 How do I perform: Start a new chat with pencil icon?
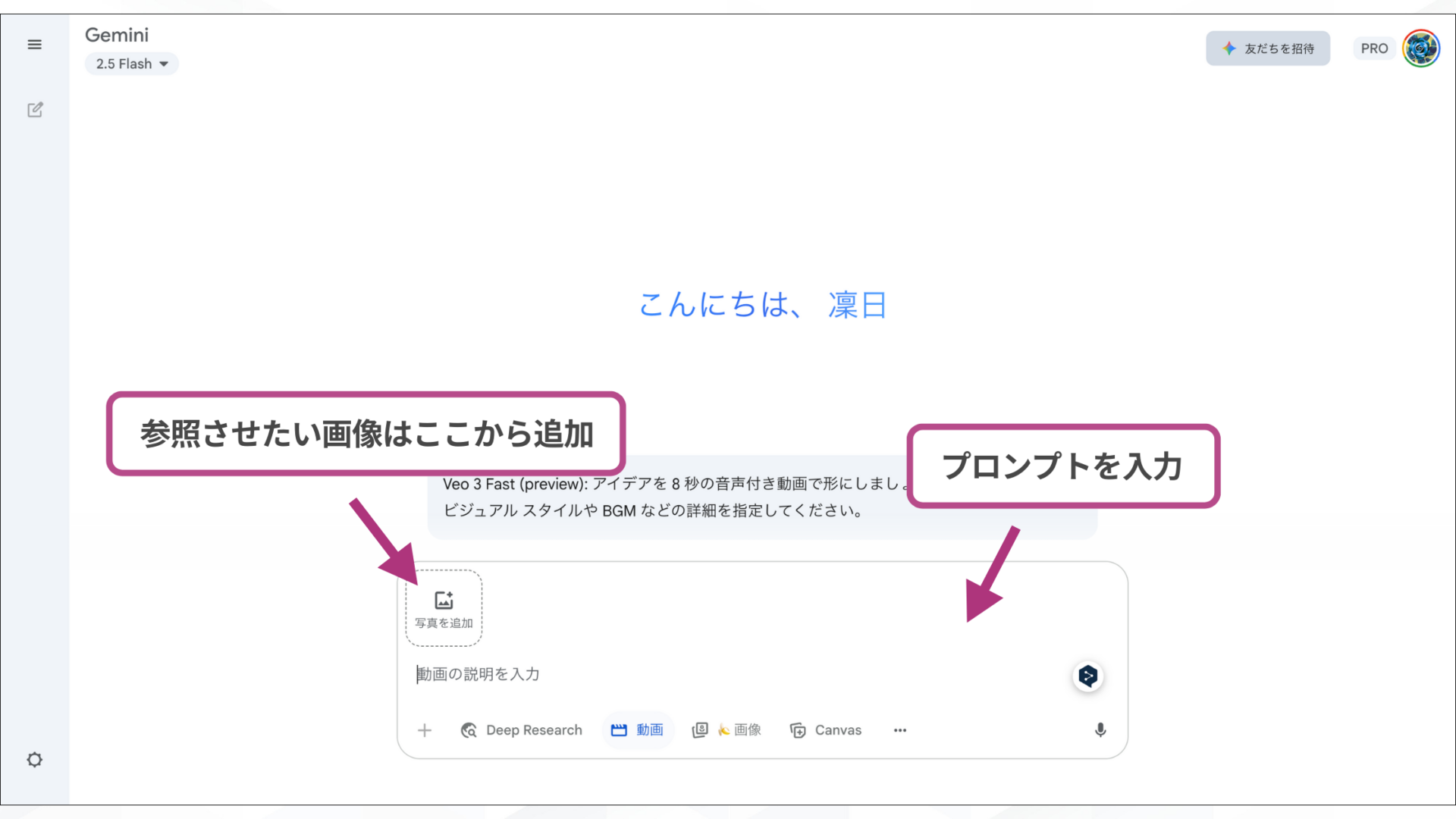tap(35, 110)
